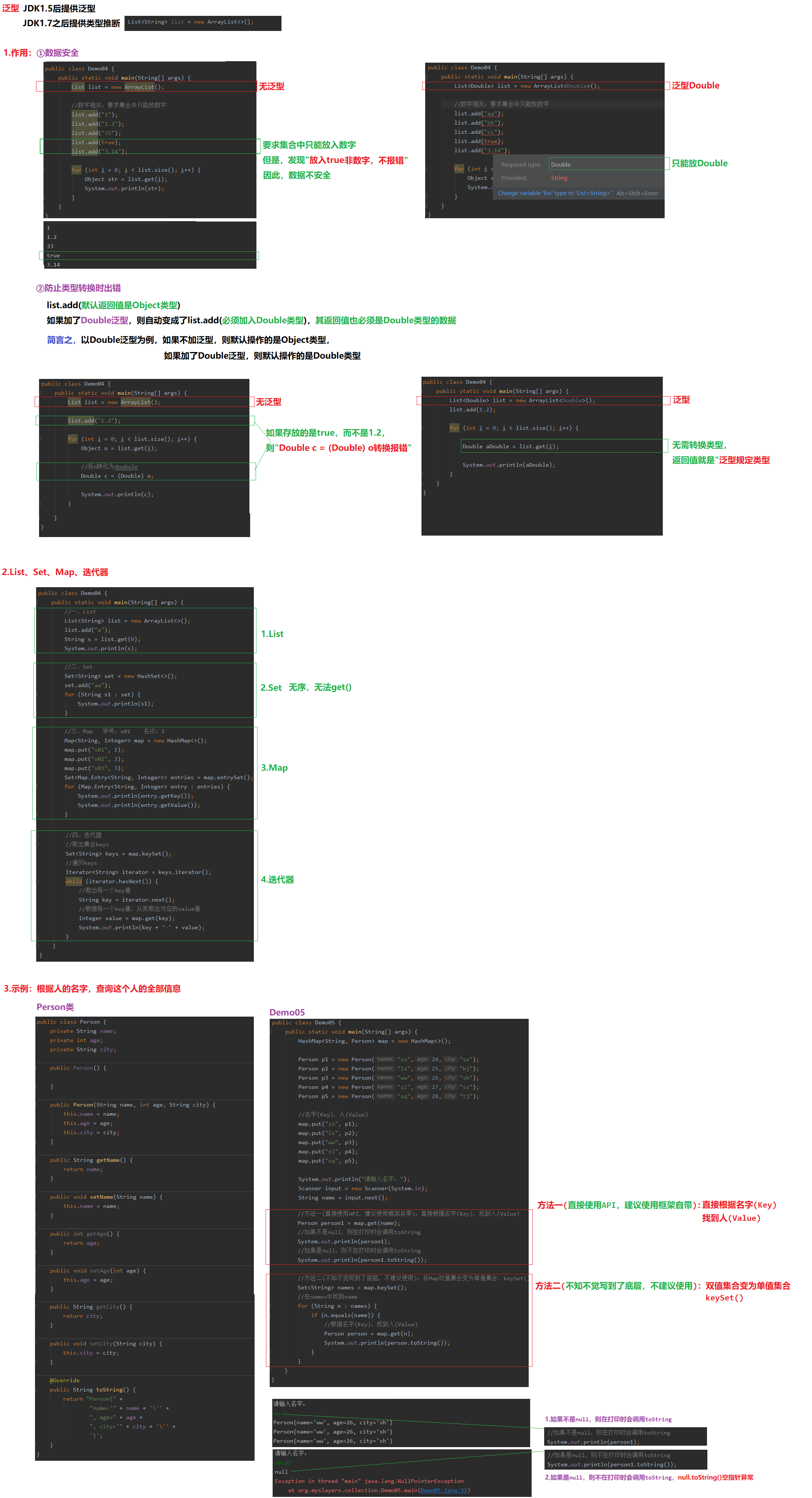Image resolution: width=812 pixels, height=1498 pixels.
Task: Click the '2.List、Set、Map、迭代器' section heading
Action: point(55,572)
